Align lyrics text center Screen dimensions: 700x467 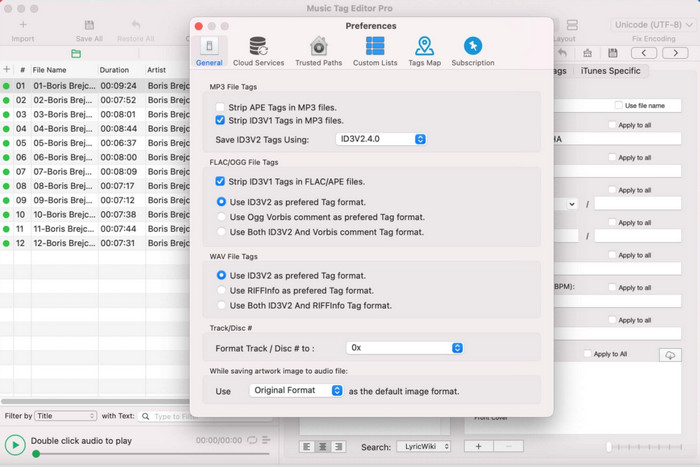pyautogui.click(x=323, y=446)
